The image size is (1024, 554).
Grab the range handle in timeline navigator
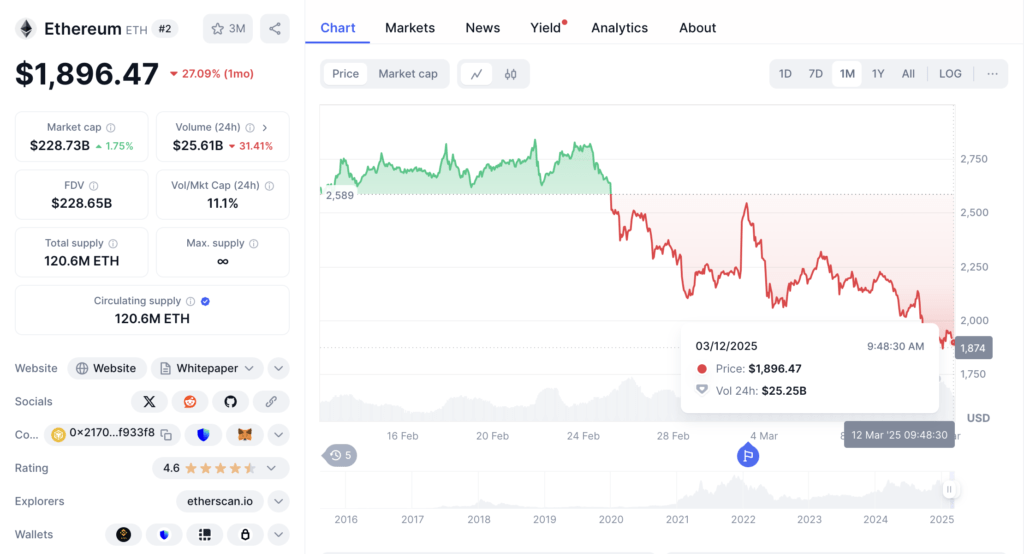click(x=950, y=489)
